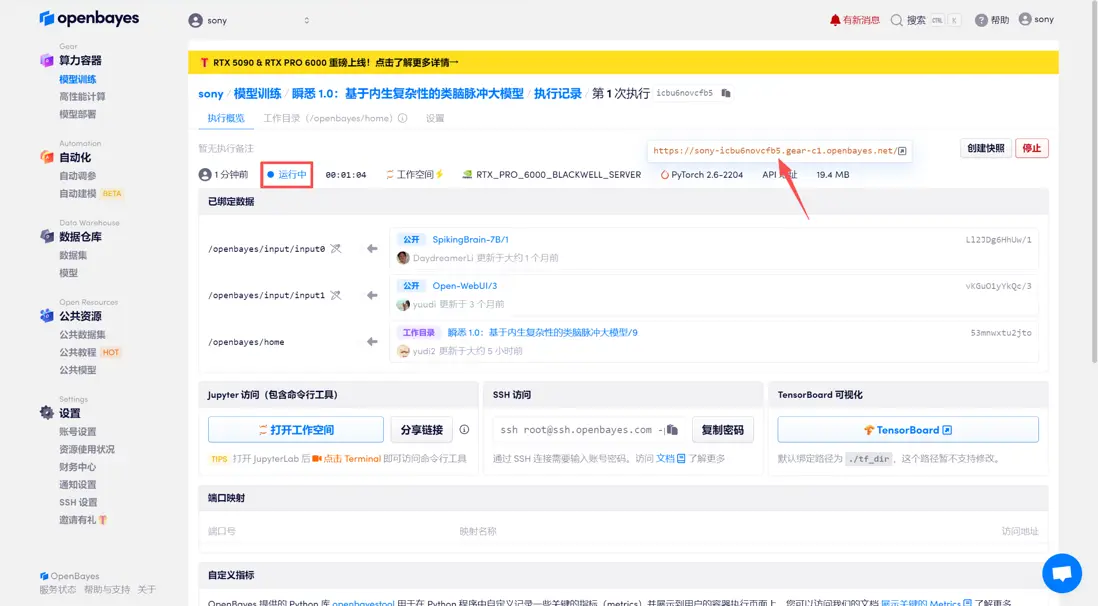Click the 点击 Terminal tip link
Image resolution: width=1098 pixels, height=606 pixels.
(x=347, y=459)
